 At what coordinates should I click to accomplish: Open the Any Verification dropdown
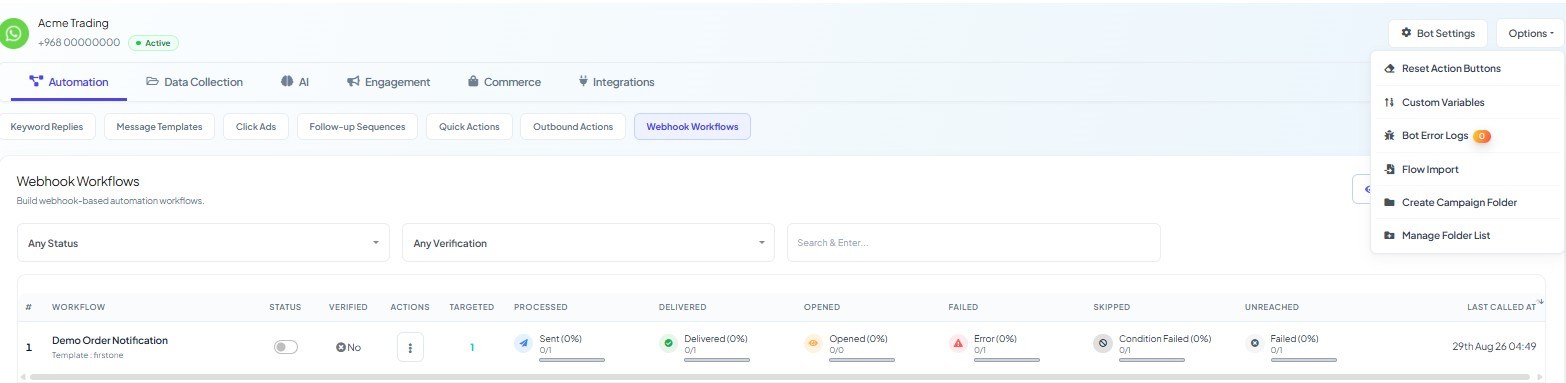click(x=588, y=243)
